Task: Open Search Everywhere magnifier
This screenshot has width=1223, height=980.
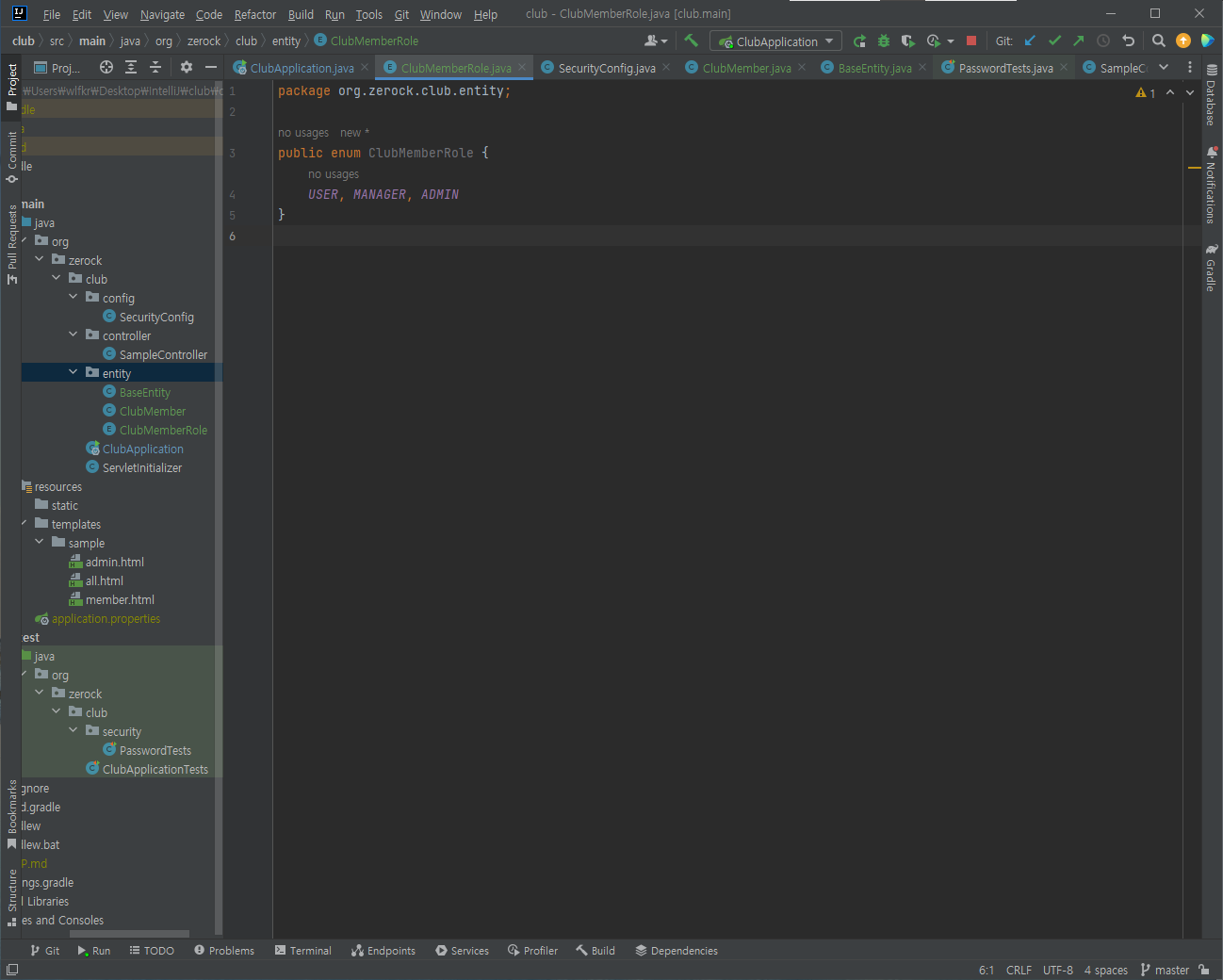Action: pyautogui.click(x=1159, y=41)
